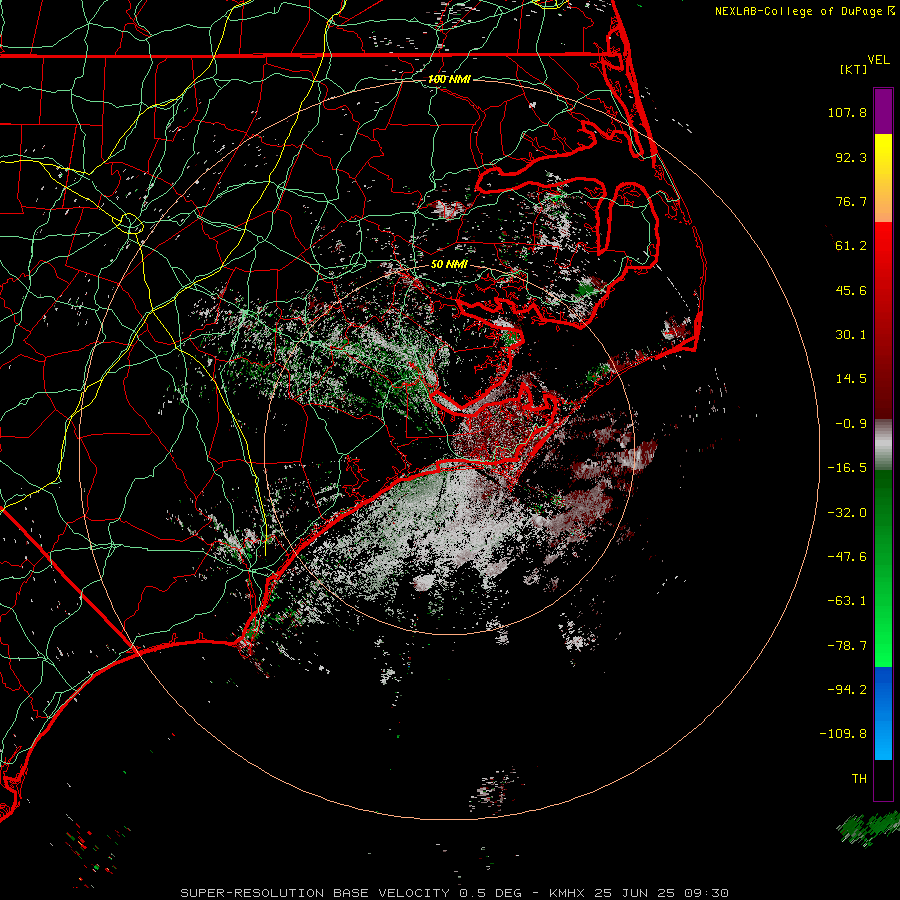Select the -94.2 scale value

(x=847, y=690)
